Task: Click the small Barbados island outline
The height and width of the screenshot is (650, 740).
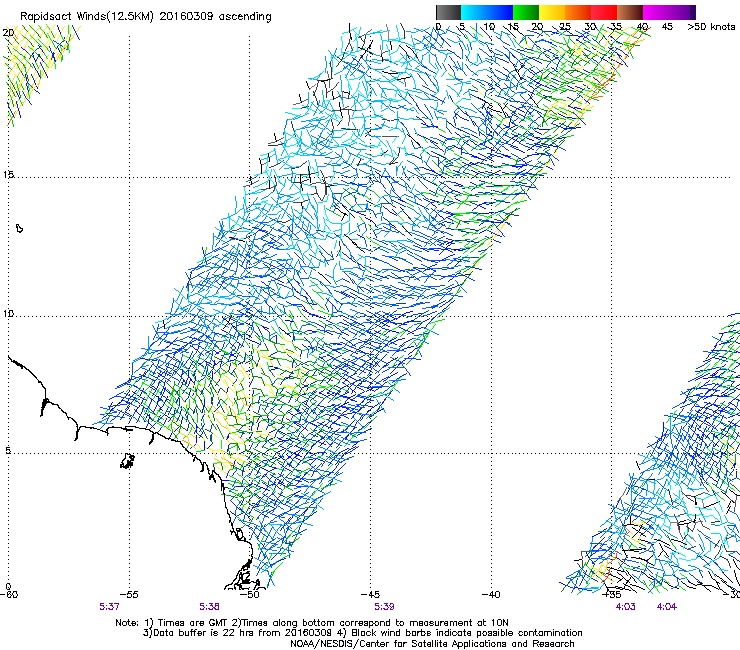Action: tap(19, 228)
